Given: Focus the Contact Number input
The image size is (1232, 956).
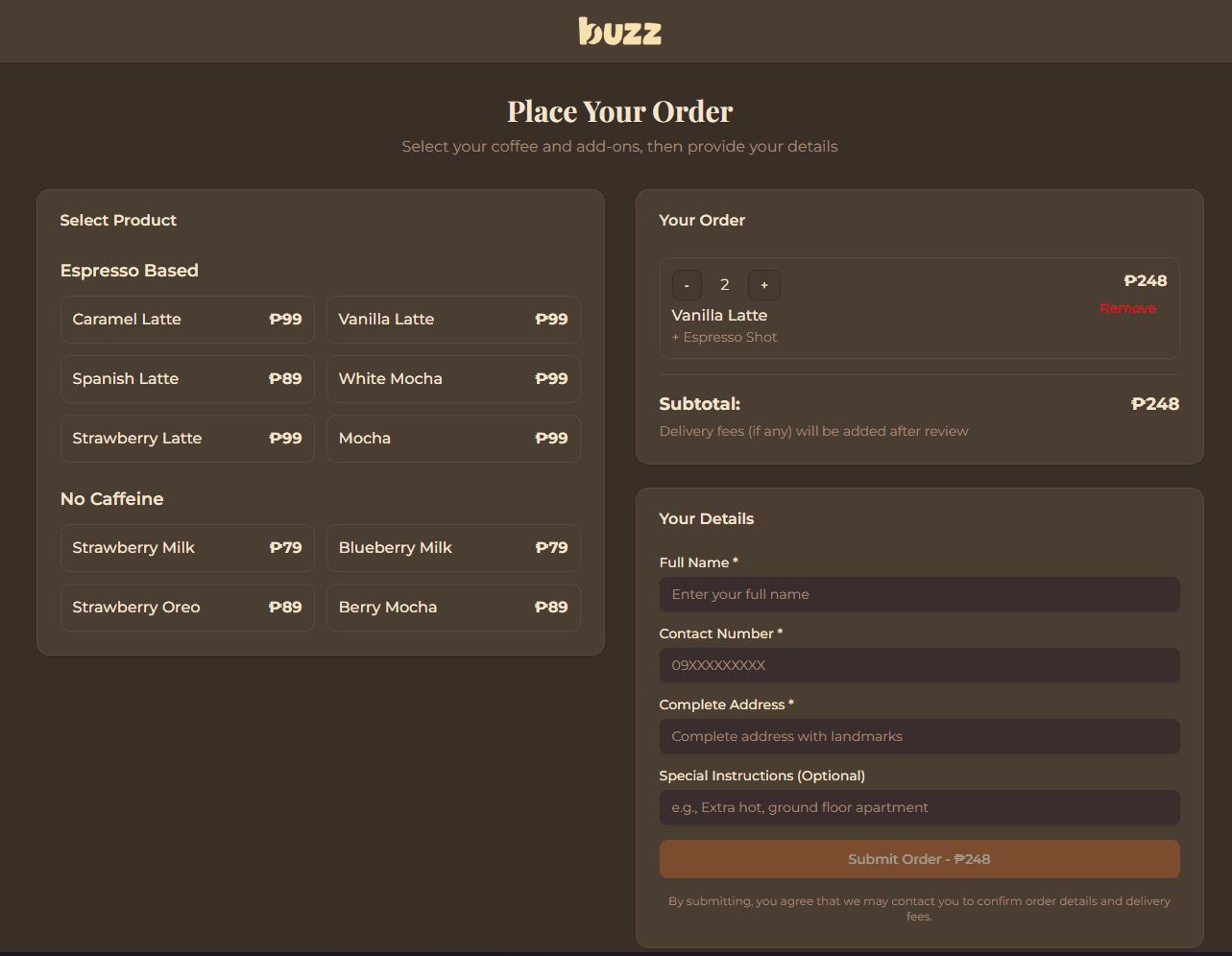Looking at the screenshot, I should coord(919,665).
